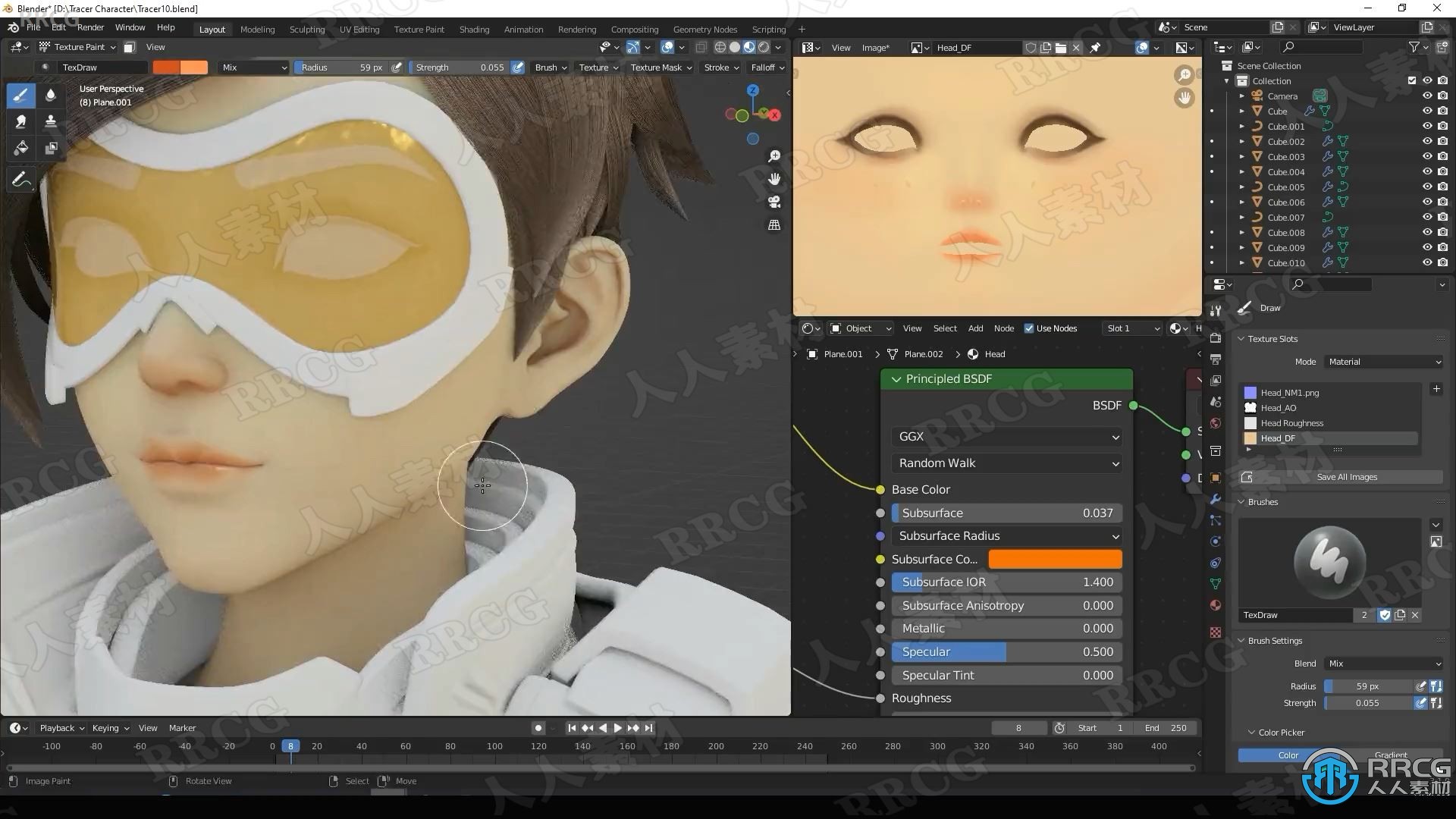Select the Layout tab in workspace
1456x819 pixels.
click(x=211, y=27)
